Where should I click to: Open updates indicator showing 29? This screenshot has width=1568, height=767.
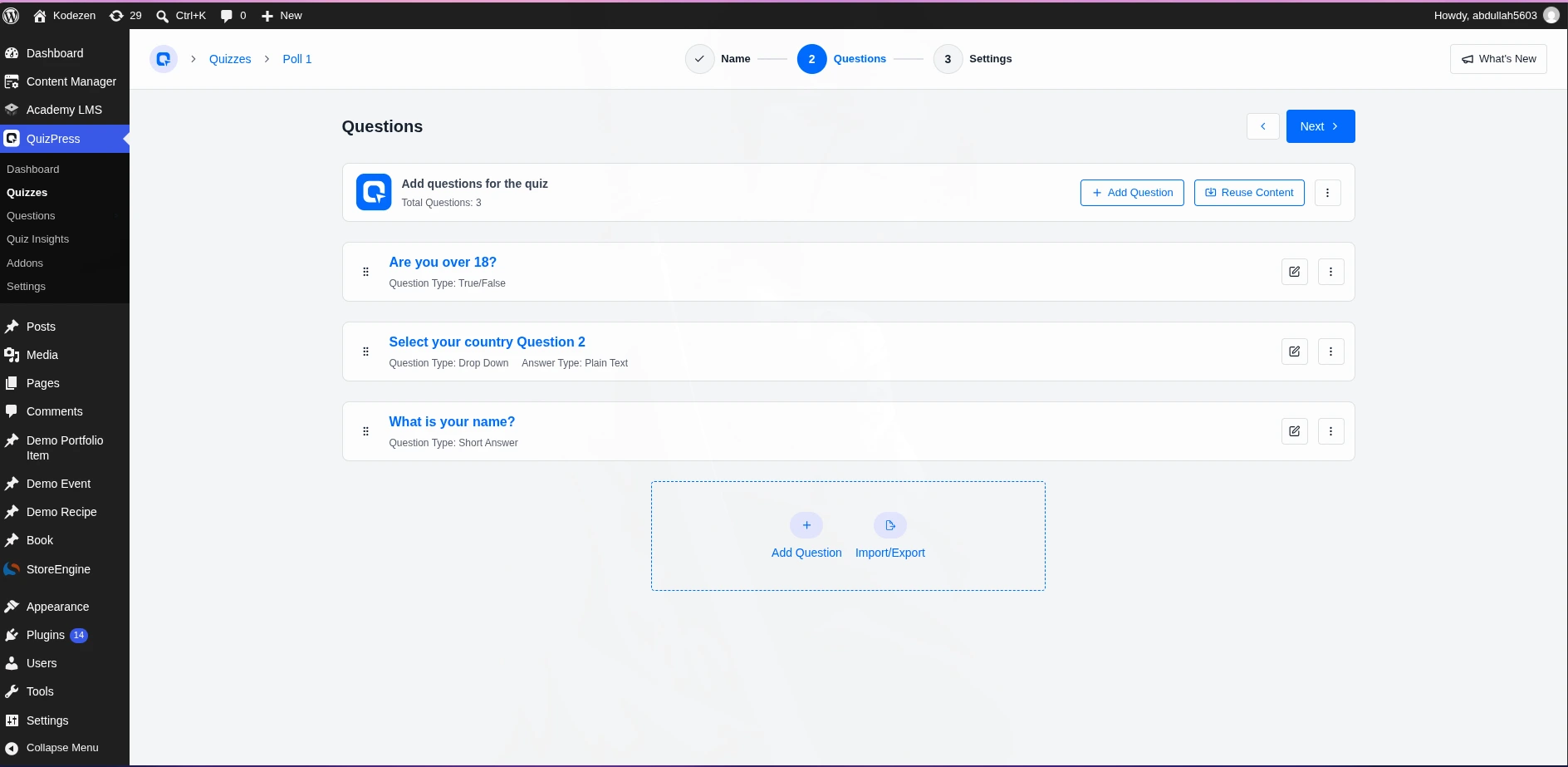[x=126, y=15]
